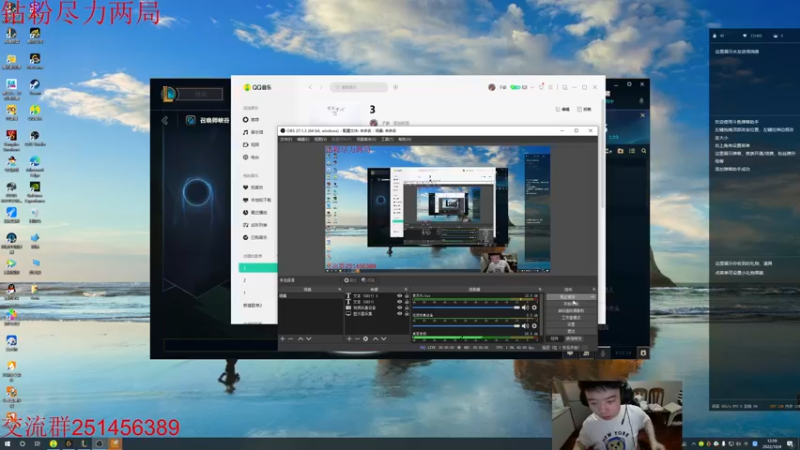The height and width of the screenshot is (450, 800).
Task: Open the Steam desktop shortcut
Action: click(35, 87)
